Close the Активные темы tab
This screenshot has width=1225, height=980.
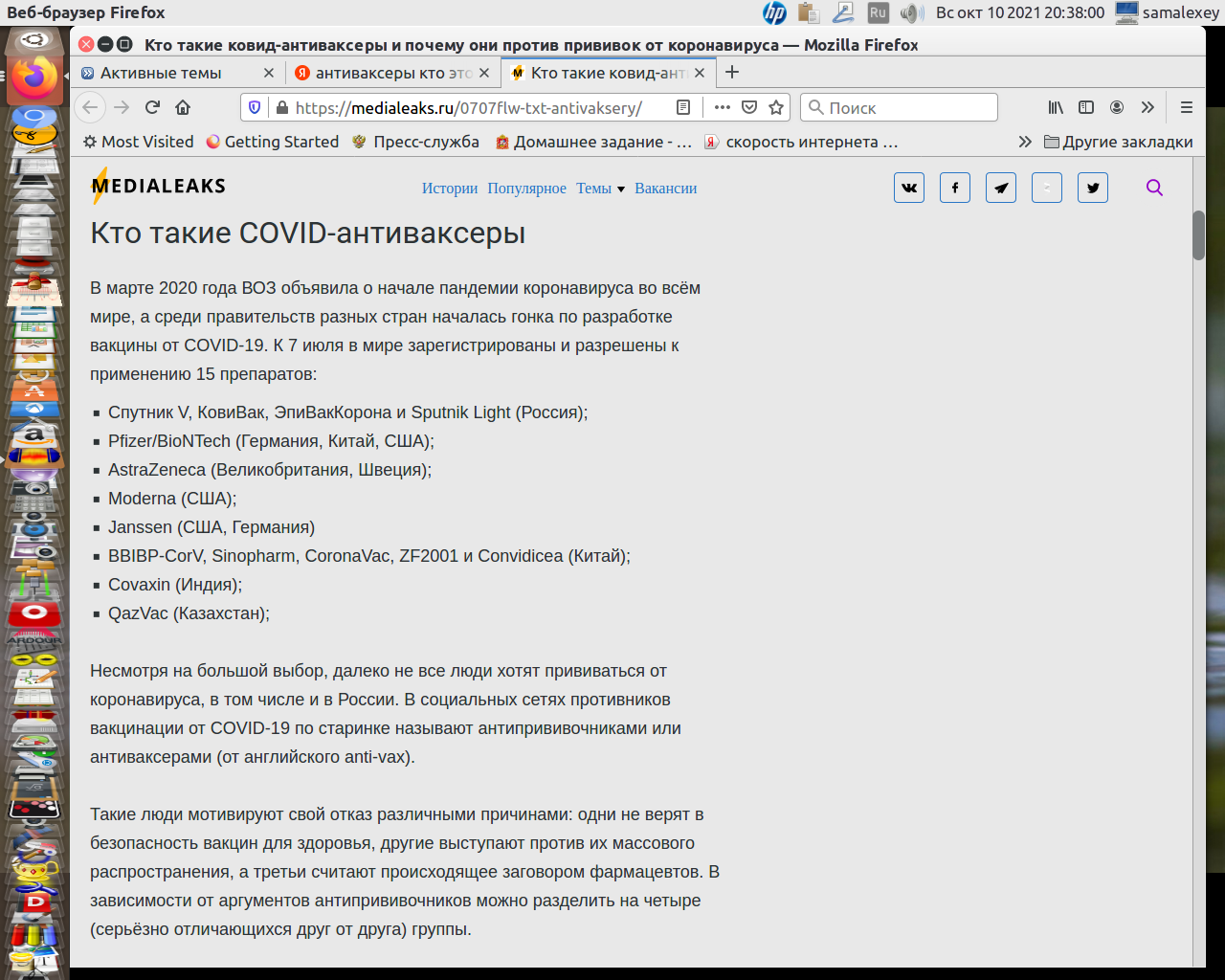pos(269,73)
